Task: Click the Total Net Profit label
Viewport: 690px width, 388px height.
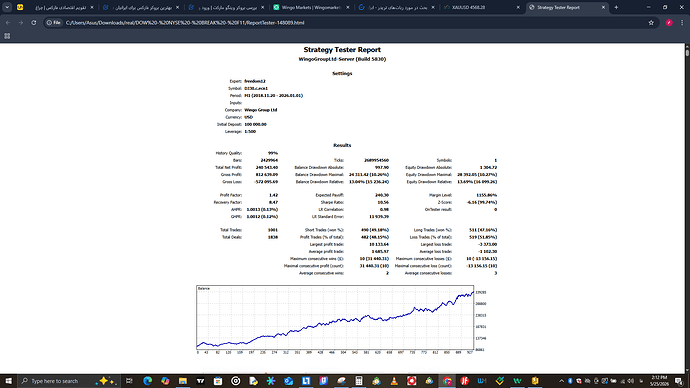Action: coord(229,168)
